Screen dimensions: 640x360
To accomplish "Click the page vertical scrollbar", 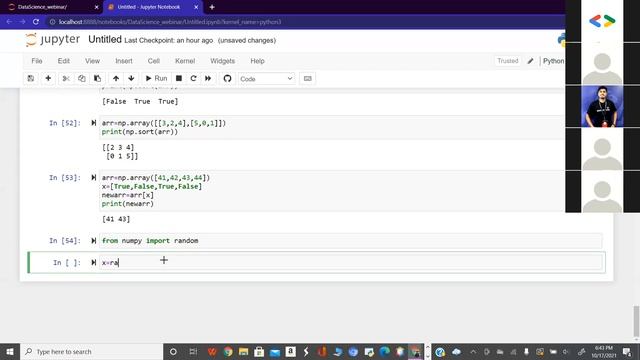I will [636, 320].
